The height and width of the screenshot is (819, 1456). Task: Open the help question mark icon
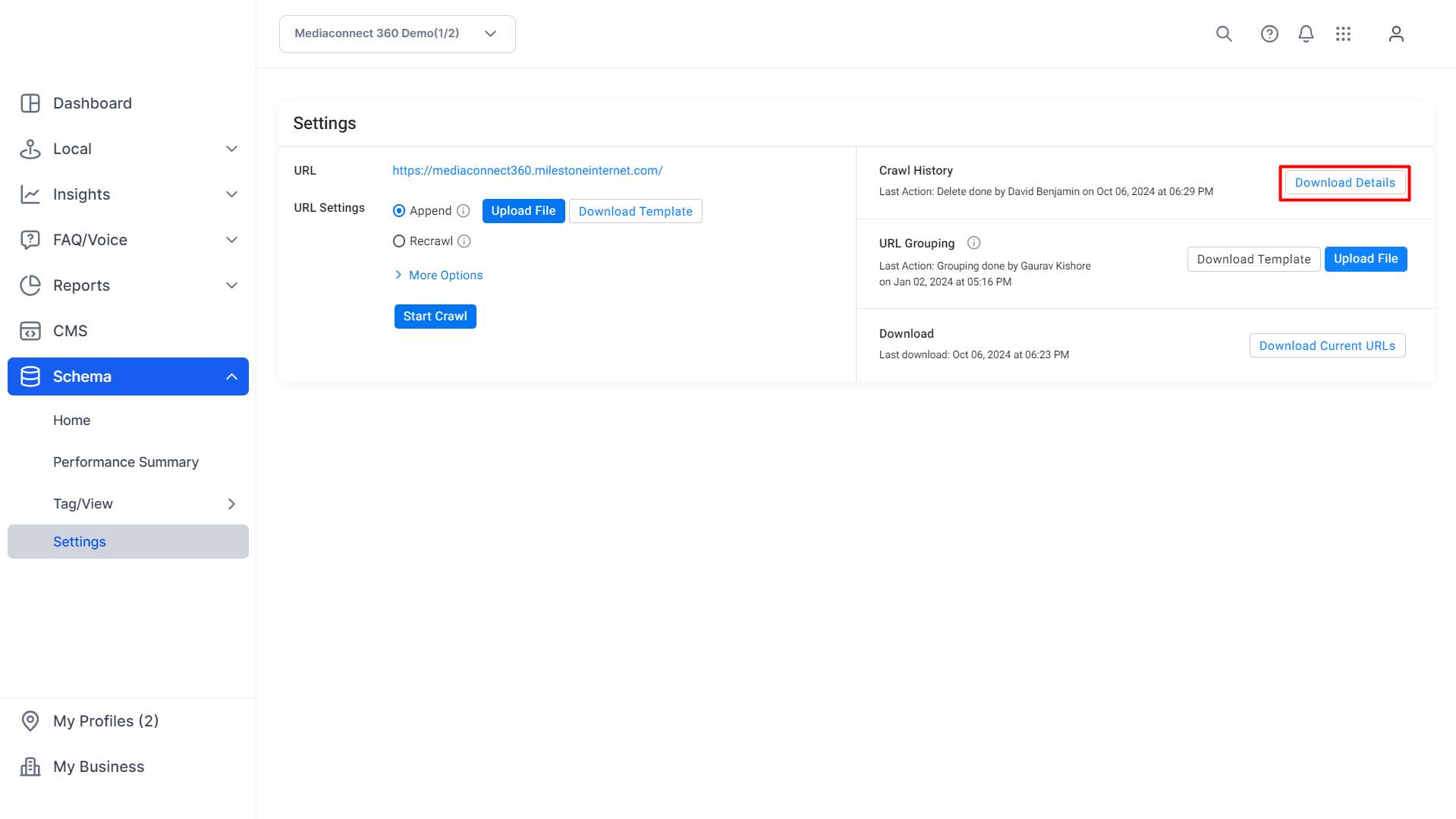click(x=1269, y=34)
